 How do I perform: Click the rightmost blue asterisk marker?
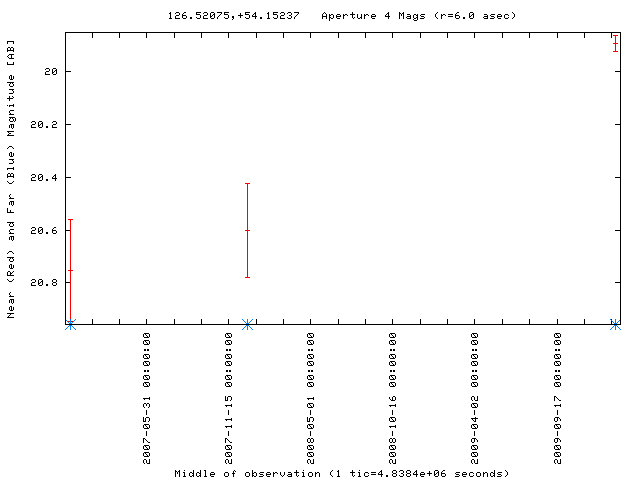[x=615, y=325]
